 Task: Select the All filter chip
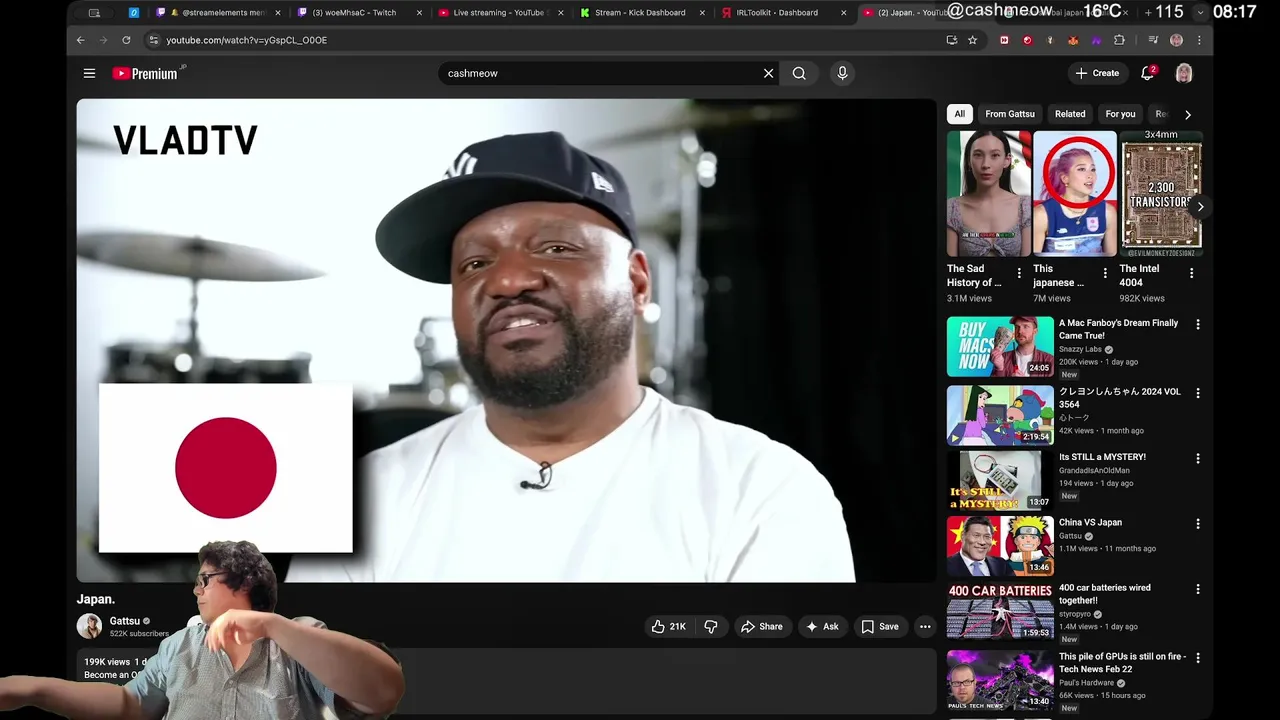[959, 114]
